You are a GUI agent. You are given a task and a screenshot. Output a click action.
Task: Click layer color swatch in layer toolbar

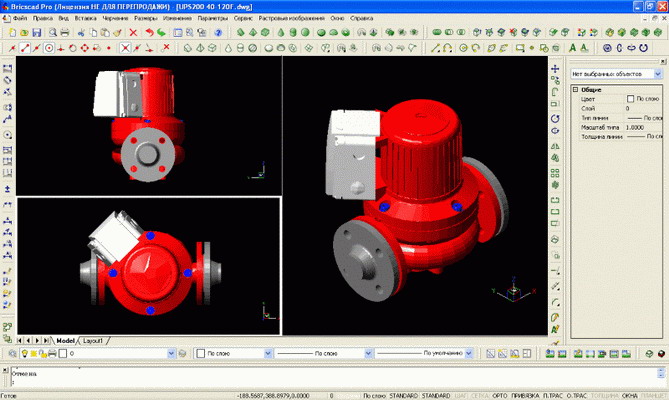click(63, 354)
